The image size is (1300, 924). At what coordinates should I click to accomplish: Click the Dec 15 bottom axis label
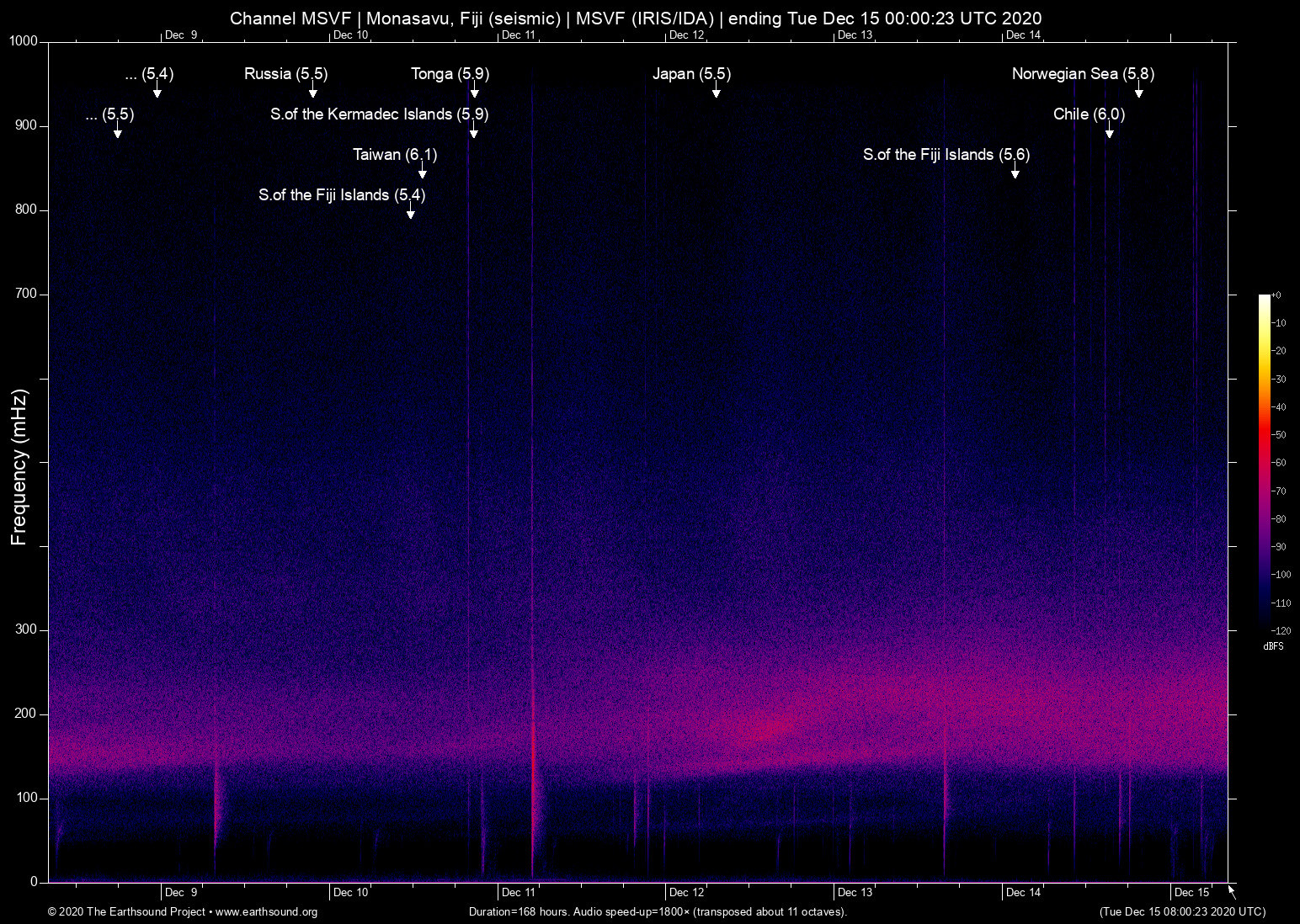[x=1191, y=892]
